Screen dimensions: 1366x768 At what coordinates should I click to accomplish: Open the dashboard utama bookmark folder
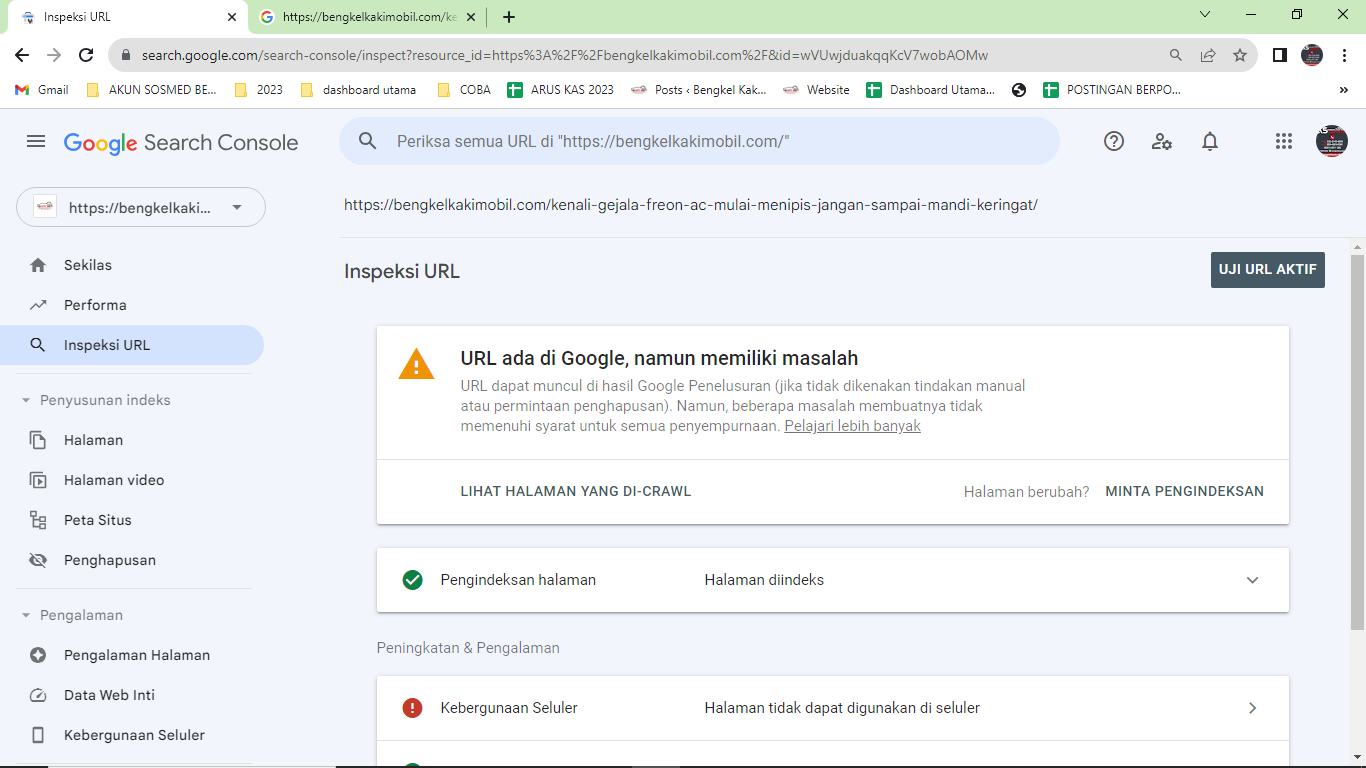pos(358,90)
